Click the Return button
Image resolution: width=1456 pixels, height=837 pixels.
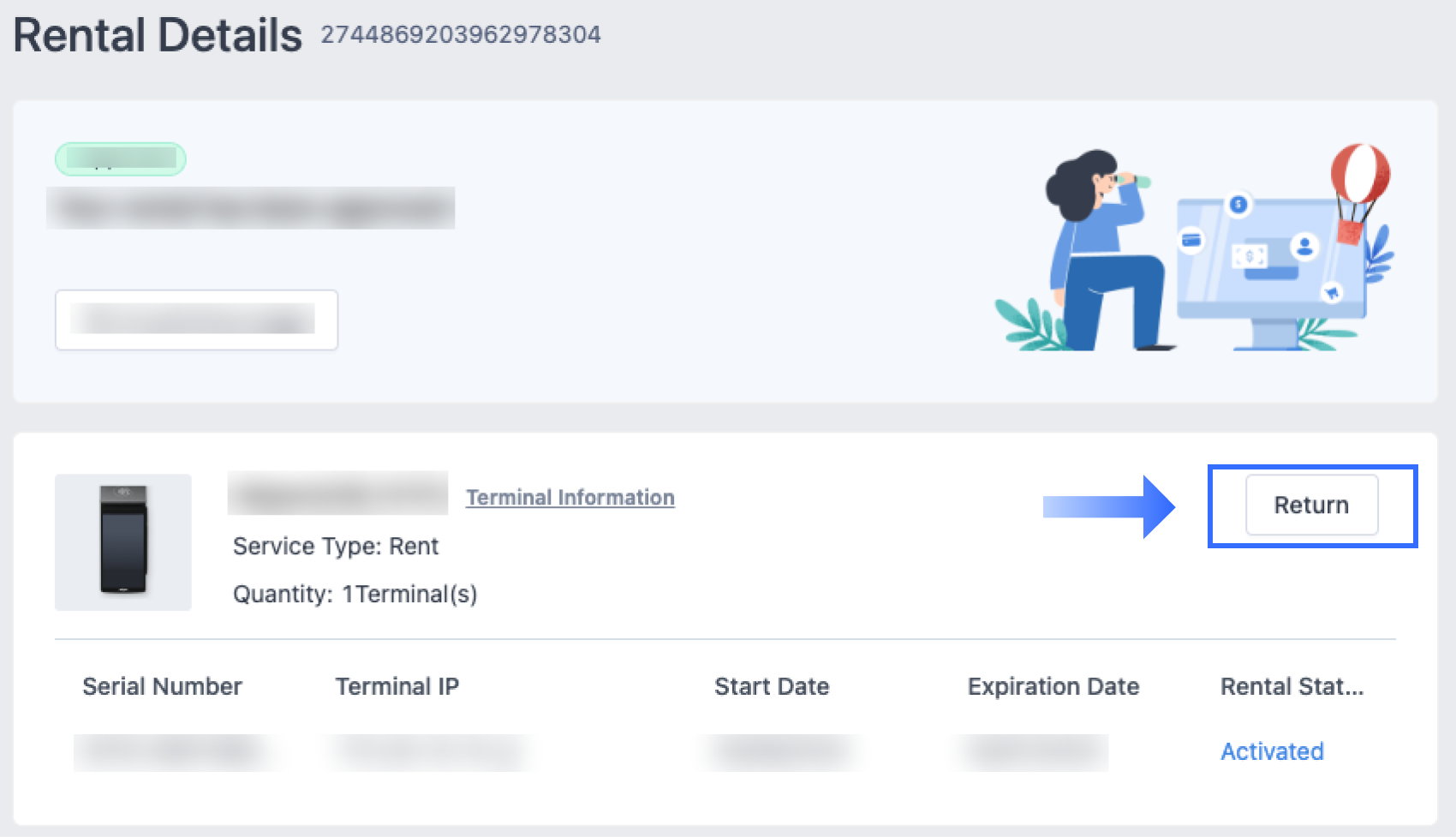pos(1311,505)
